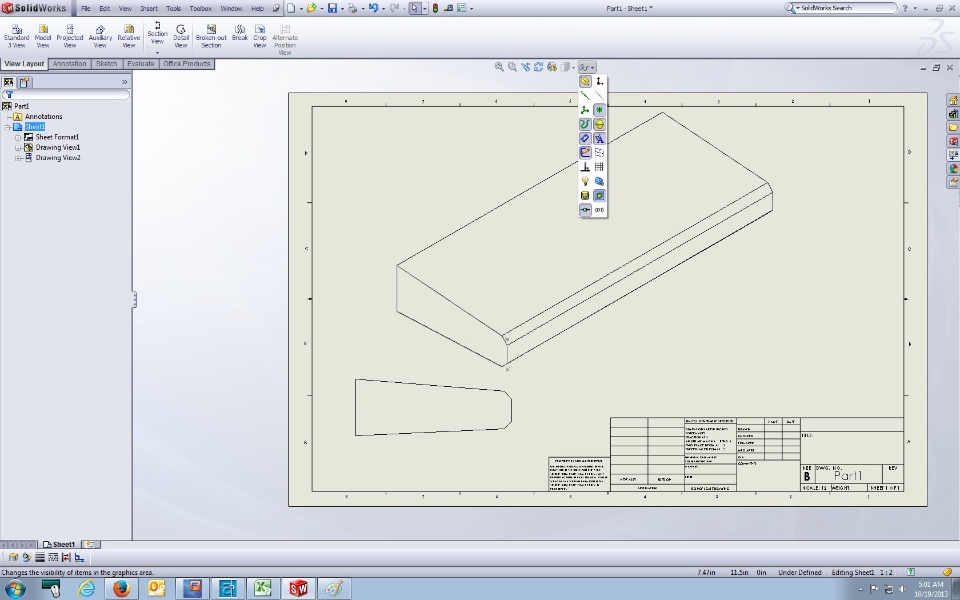960x600 pixels.
Task: Click the Line Color icon in bottom toolbar
Action: pos(26,557)
